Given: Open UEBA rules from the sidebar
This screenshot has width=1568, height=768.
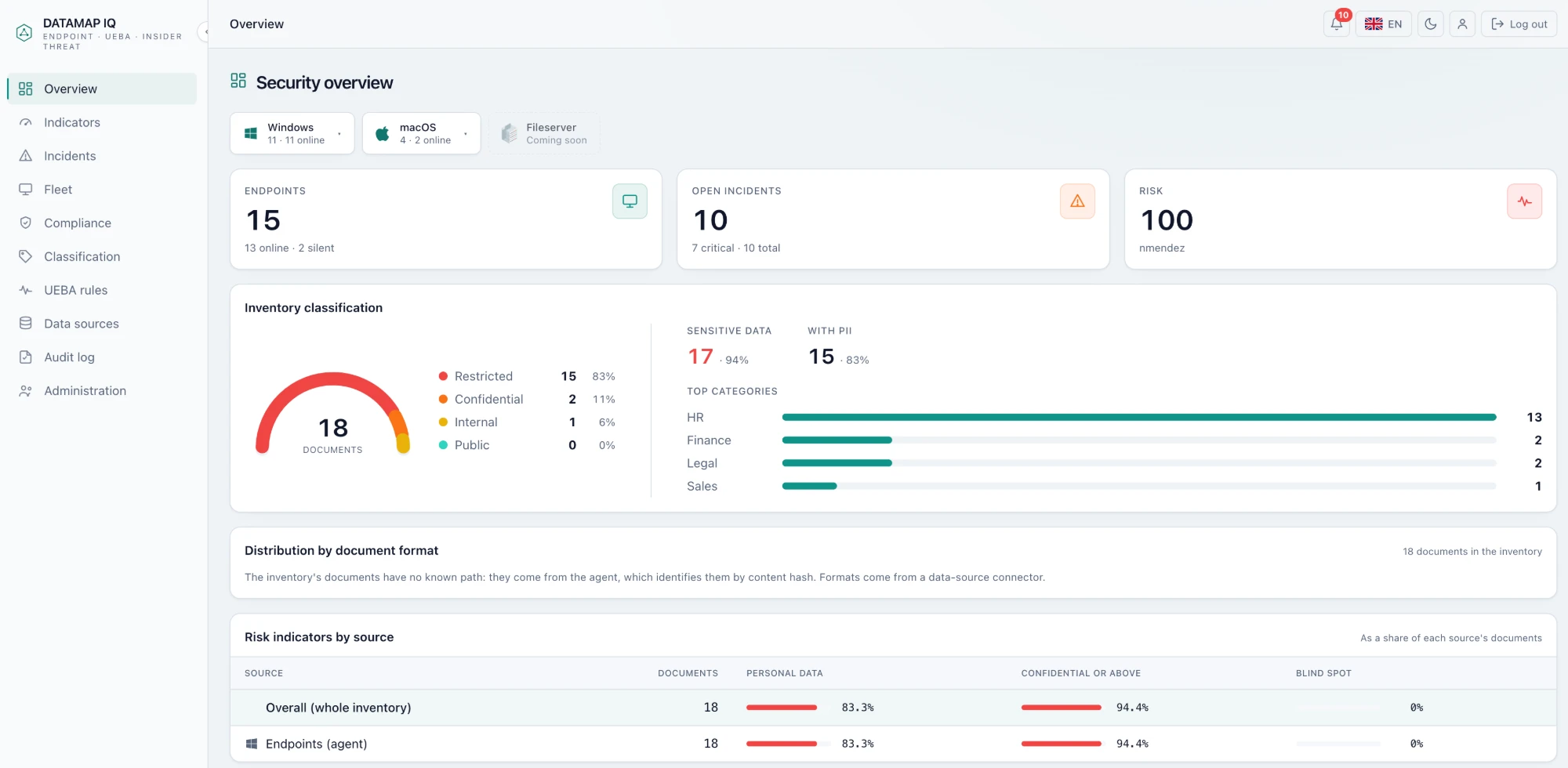Looking at the screenshot, I should (x=102, y=290).
